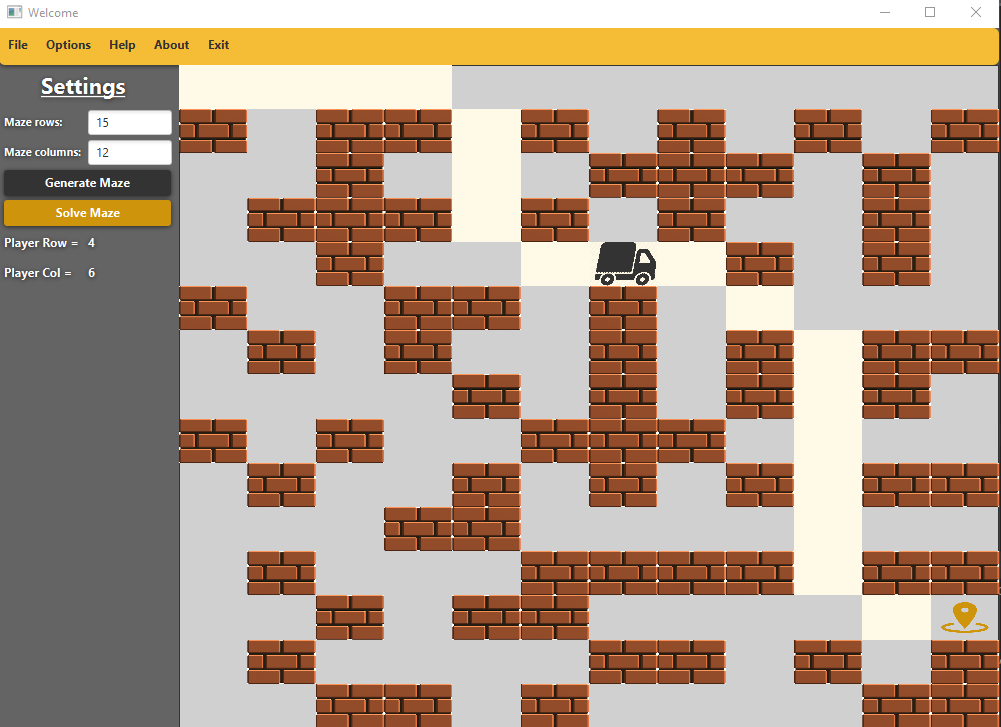Screen dimensions: 1001x727
Task: Focus the Maze columns input field
Action: (130, 153)
